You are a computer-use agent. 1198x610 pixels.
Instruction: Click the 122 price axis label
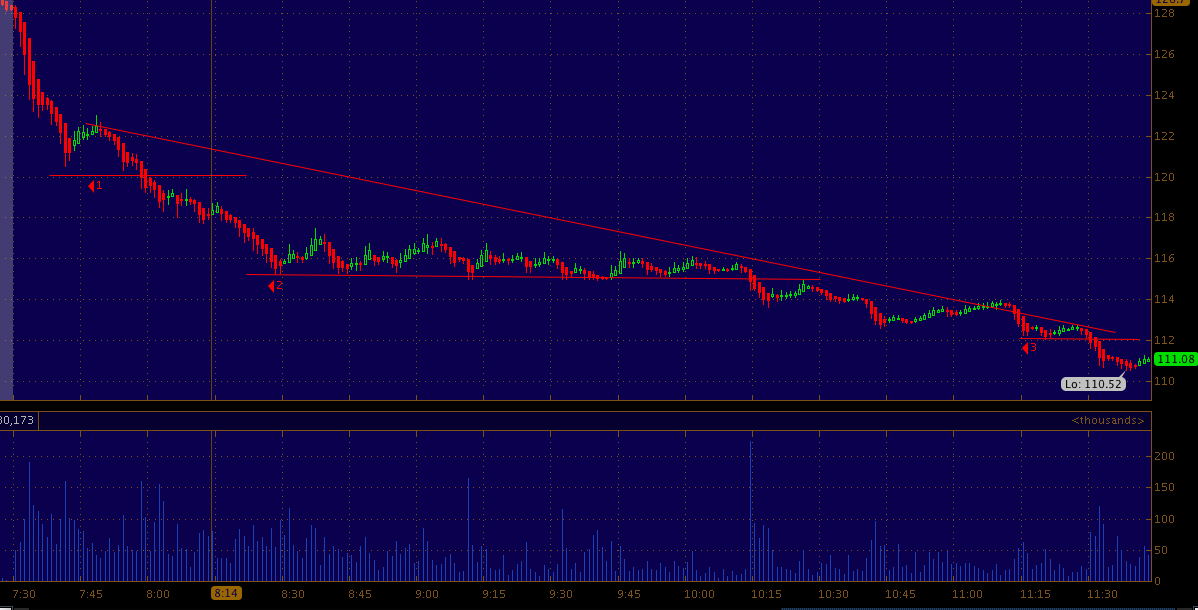tap(1164, 136)
